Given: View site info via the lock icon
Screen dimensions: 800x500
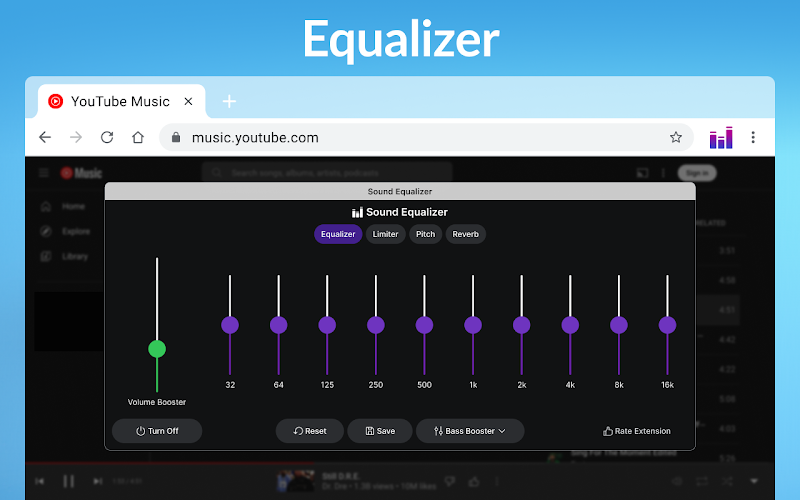Looking at the screenshot, I should [x=176, y=137].
